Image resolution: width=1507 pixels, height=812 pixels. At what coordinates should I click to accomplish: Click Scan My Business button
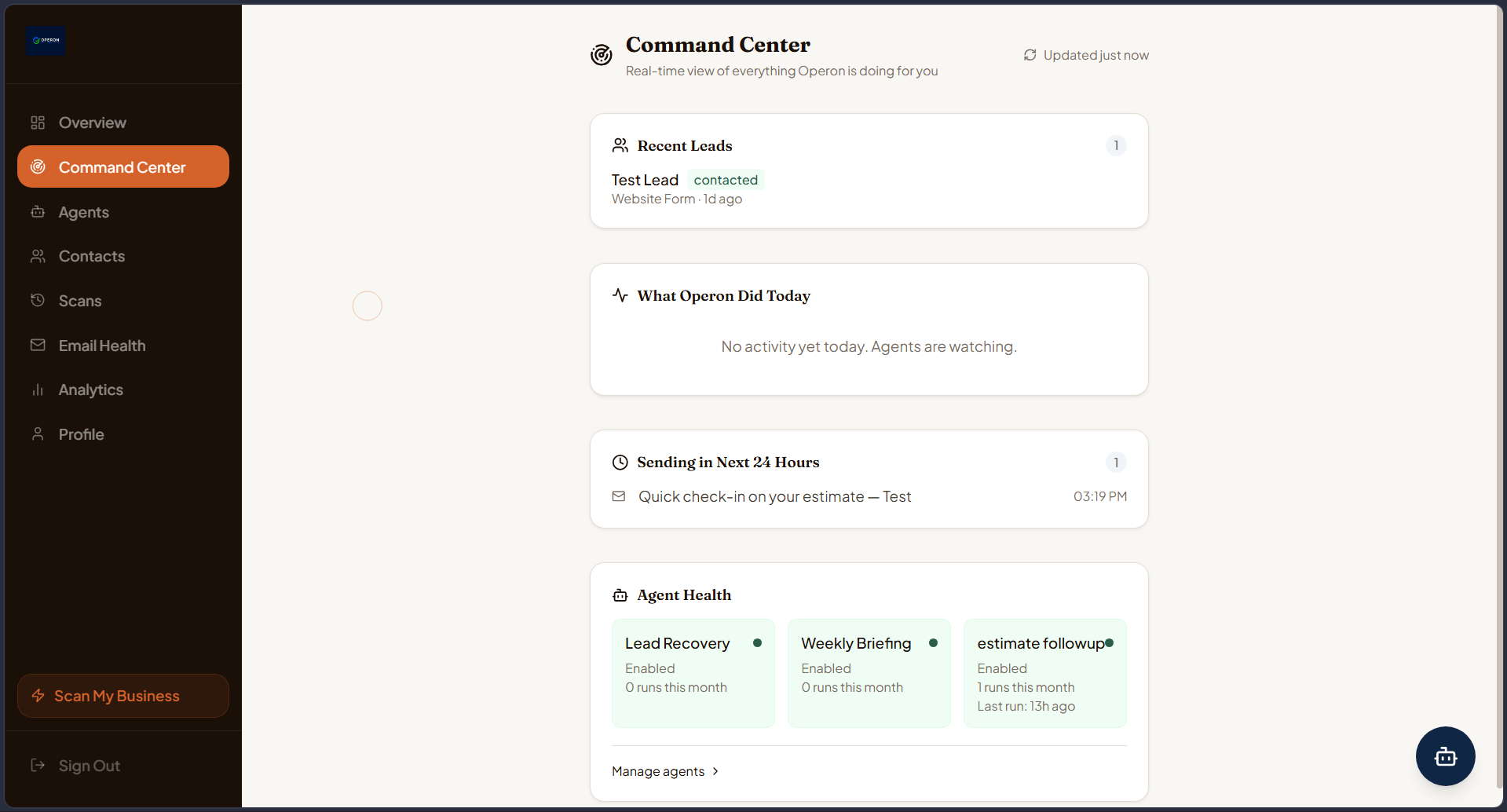[x=123, y=696]
